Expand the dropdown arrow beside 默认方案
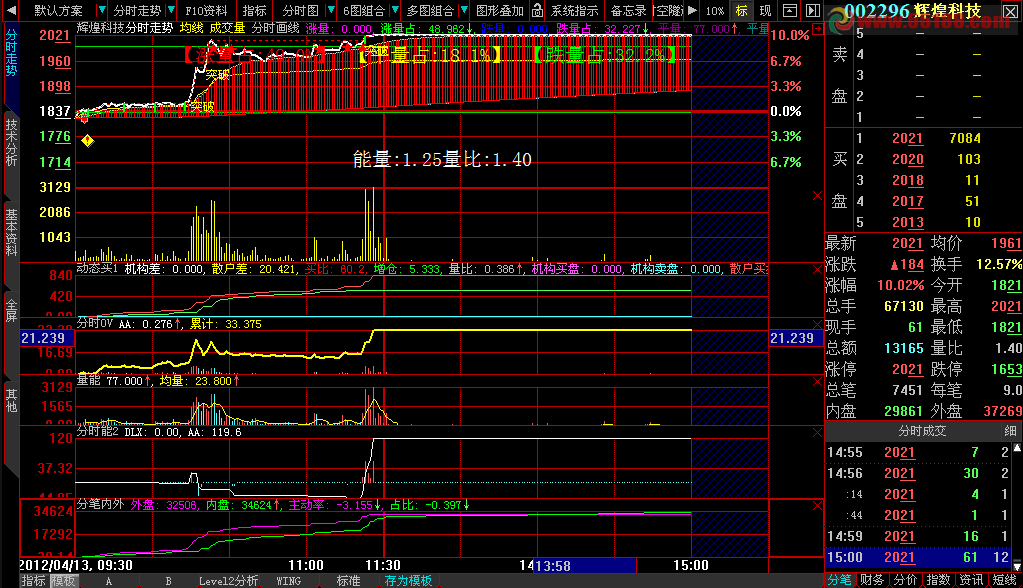Screen dimensions: 1023x588 click(x=101, y=10)
